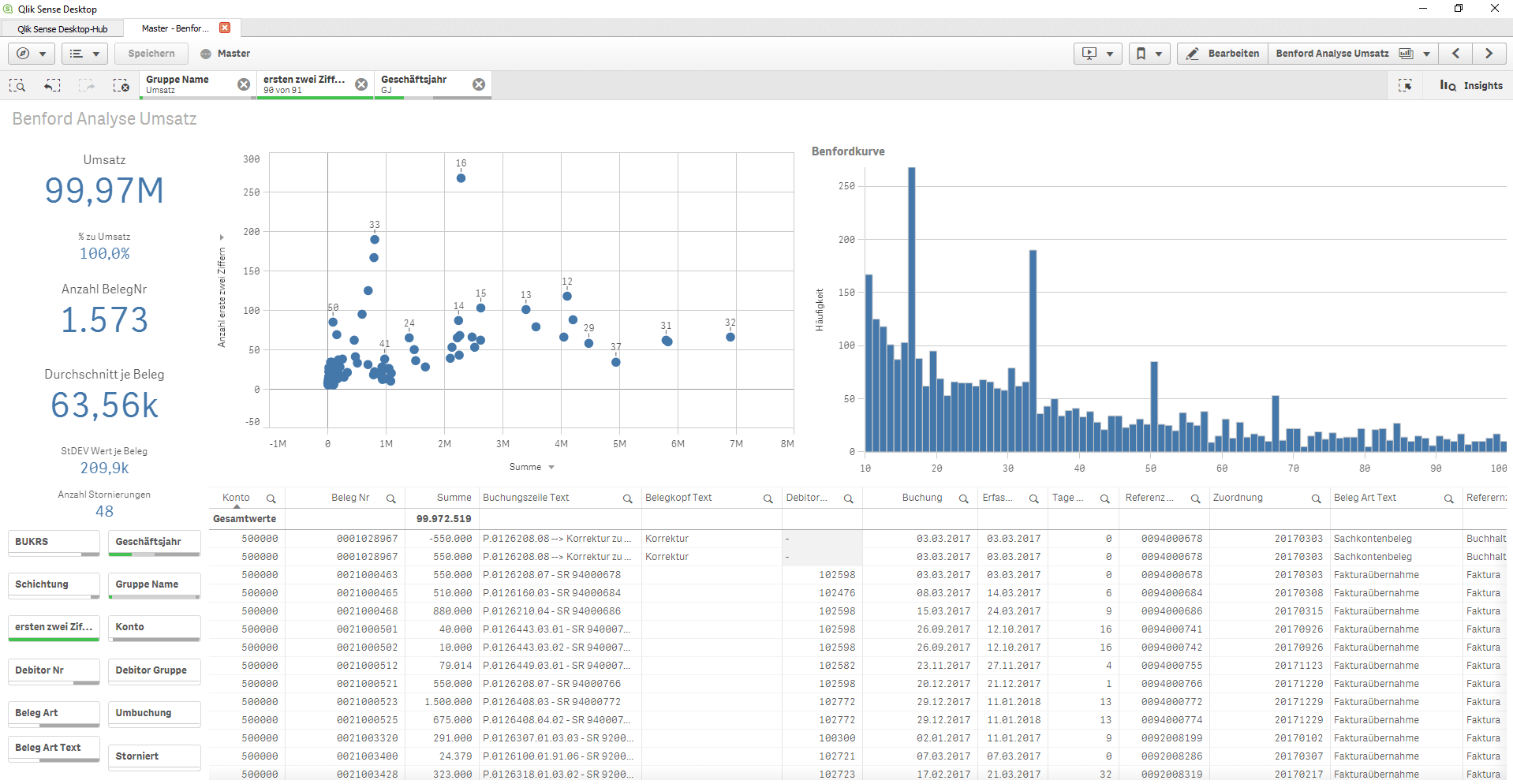Select scatter point labeled 16
The width and height of the screenshot is (1513, 784).
tap(461, 178)
